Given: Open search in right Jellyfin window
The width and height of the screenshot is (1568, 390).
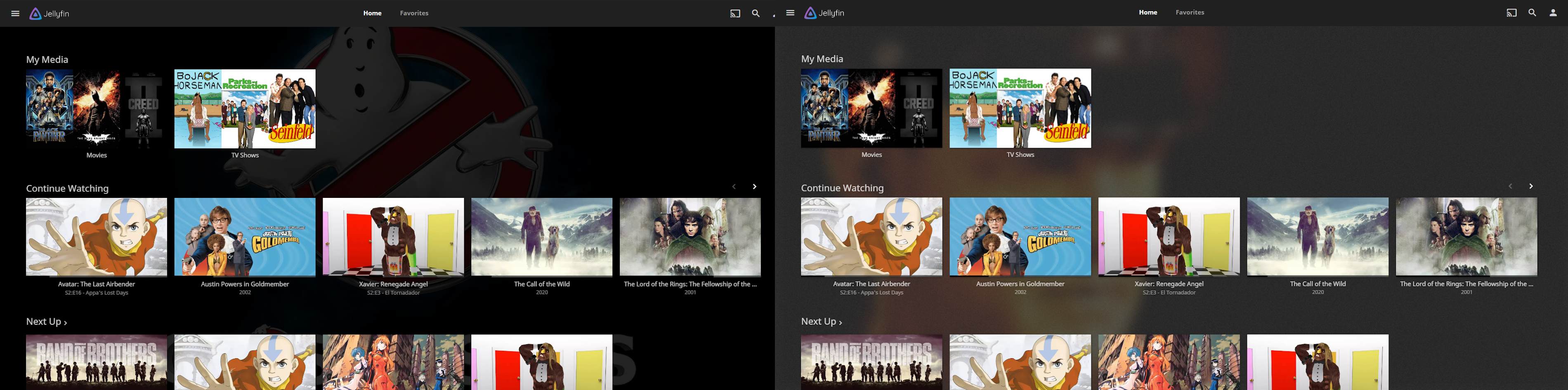Looking at the screenshot, I should point(1532,13).
